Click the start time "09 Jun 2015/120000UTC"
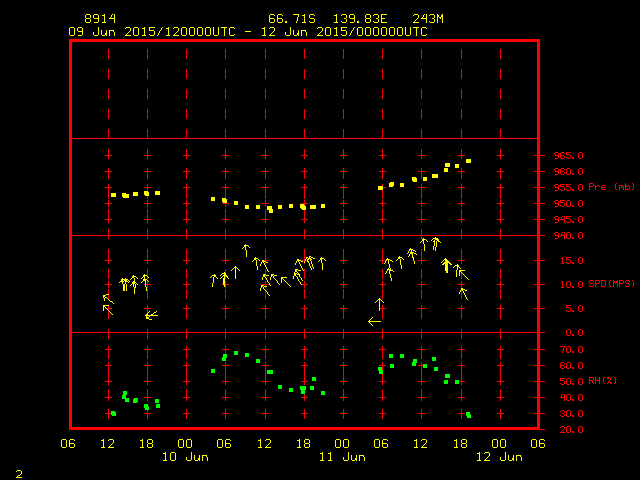This screenshot has height=480, width=640. tap(152, 32)
